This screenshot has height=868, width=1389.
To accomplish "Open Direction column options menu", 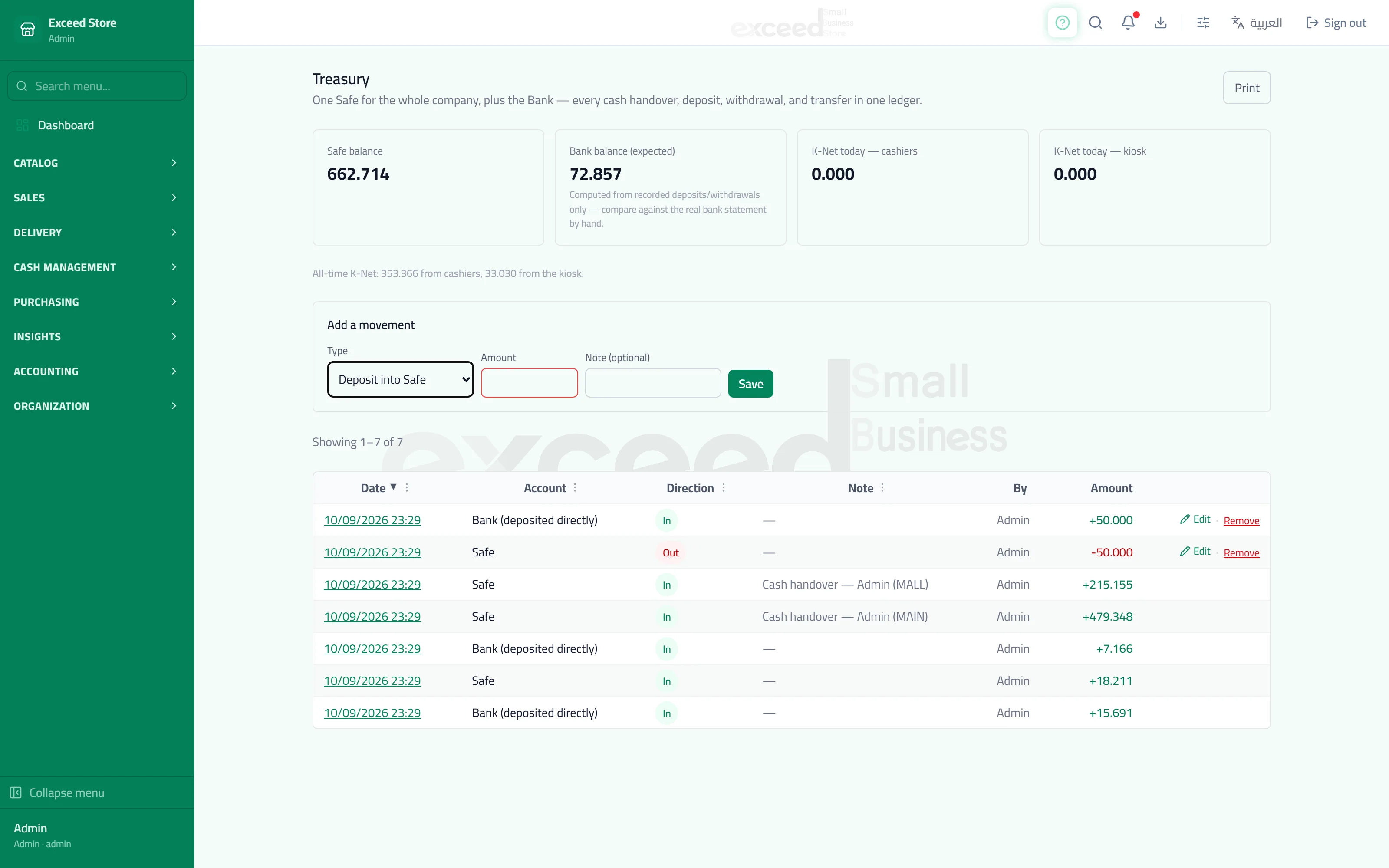I will coord(723,487).
